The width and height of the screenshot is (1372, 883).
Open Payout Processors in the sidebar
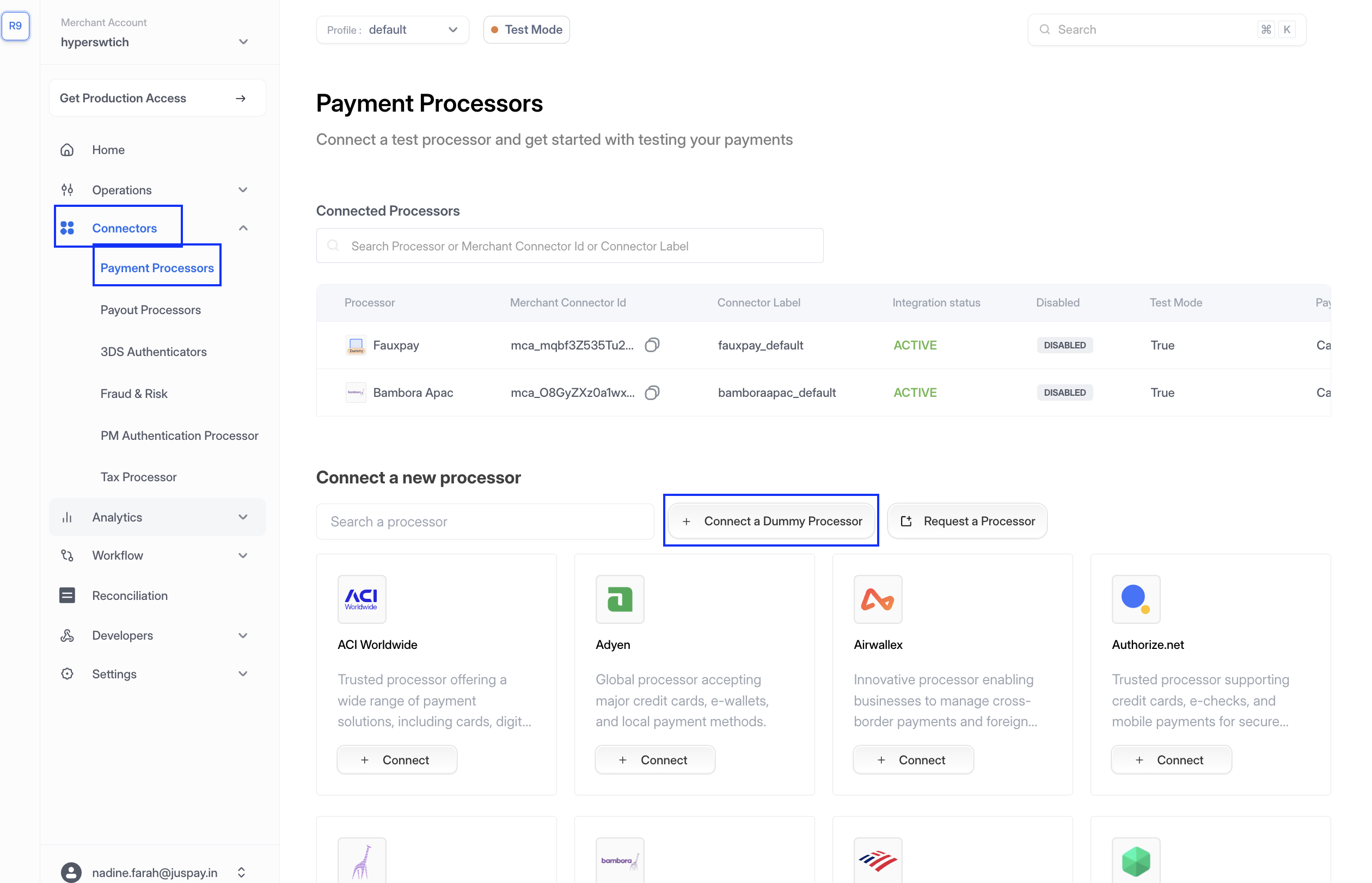(x=150, y=310)
